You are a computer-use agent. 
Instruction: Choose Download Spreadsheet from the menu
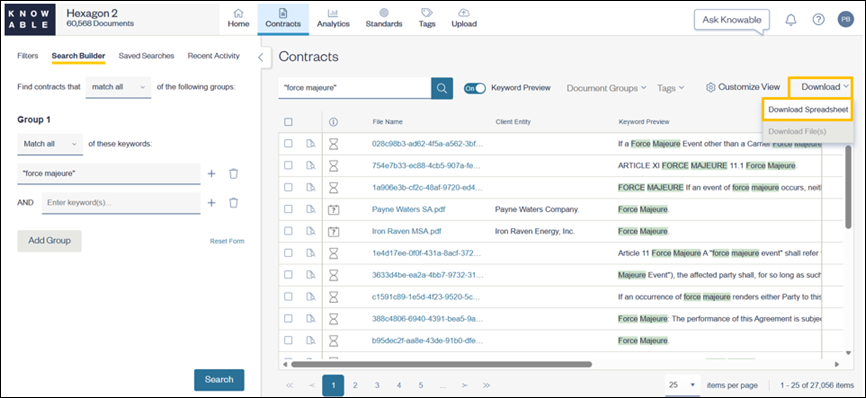[808, 110]
